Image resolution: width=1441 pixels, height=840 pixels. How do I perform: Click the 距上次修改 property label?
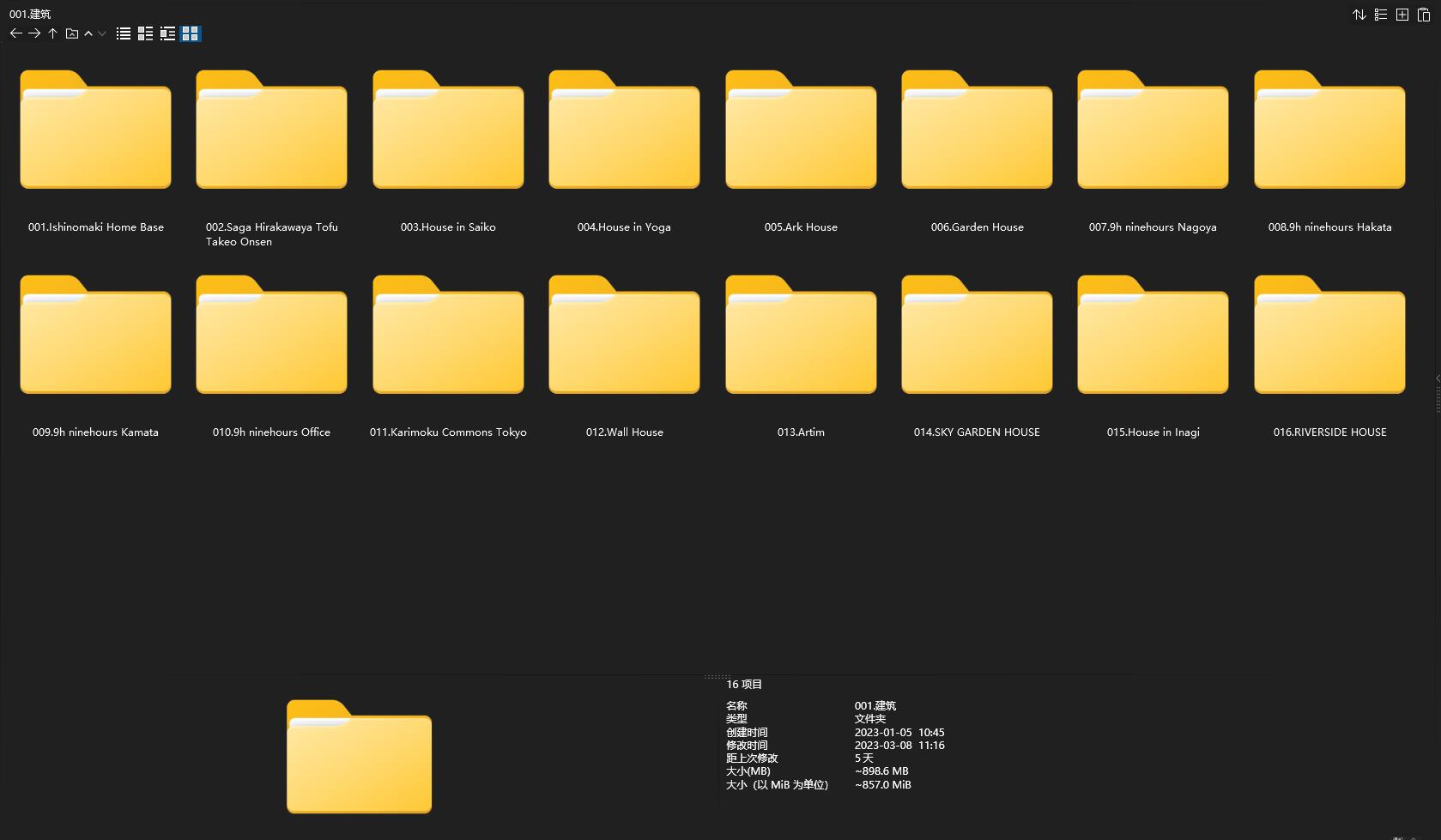pyautogui.click(x=752, y=758)
